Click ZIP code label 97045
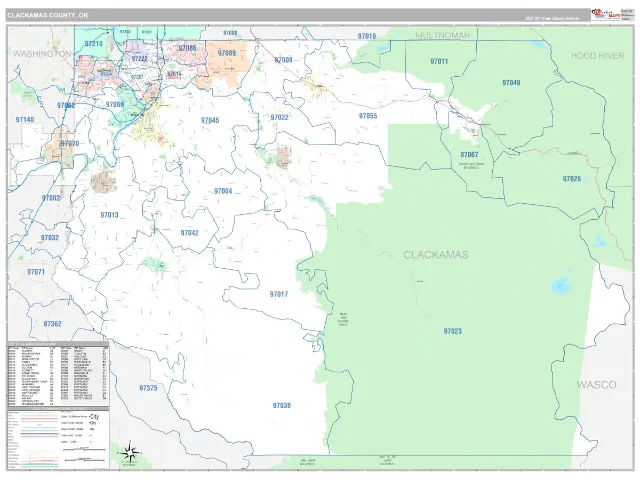Image resolution: width=640 pixels, height=480 pixels. tap(210, 120)
